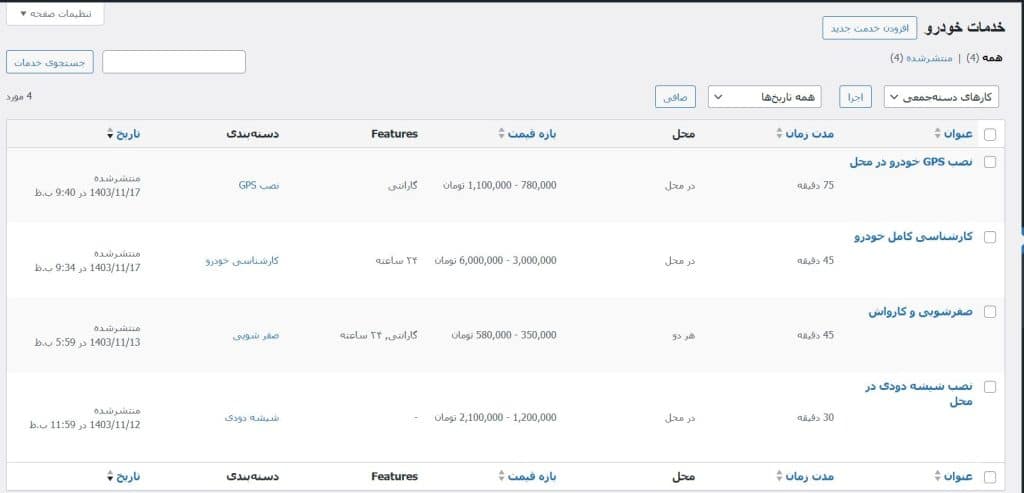Open the کارهای دسته‌جمعی bulk actions dropdown
Viewport: 1024px width, 493px height.
941,97
